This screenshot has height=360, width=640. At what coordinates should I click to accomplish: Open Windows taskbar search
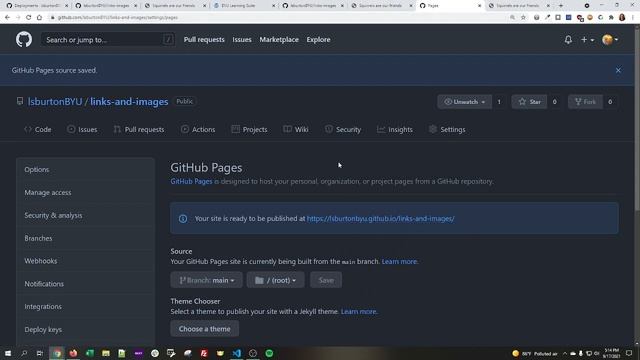coord(24,353)
